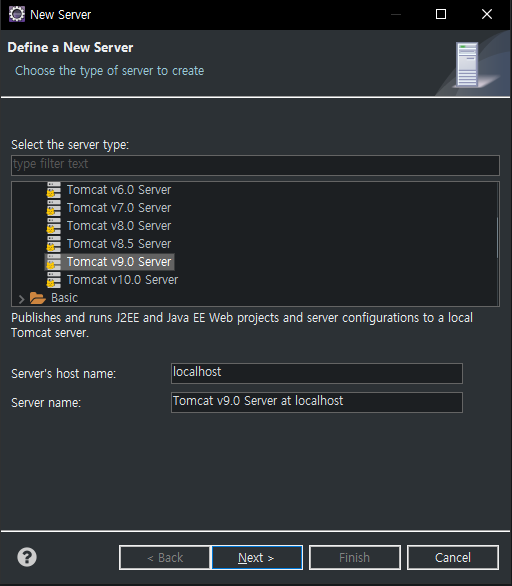Click the type filter text field

click(255, 165)
